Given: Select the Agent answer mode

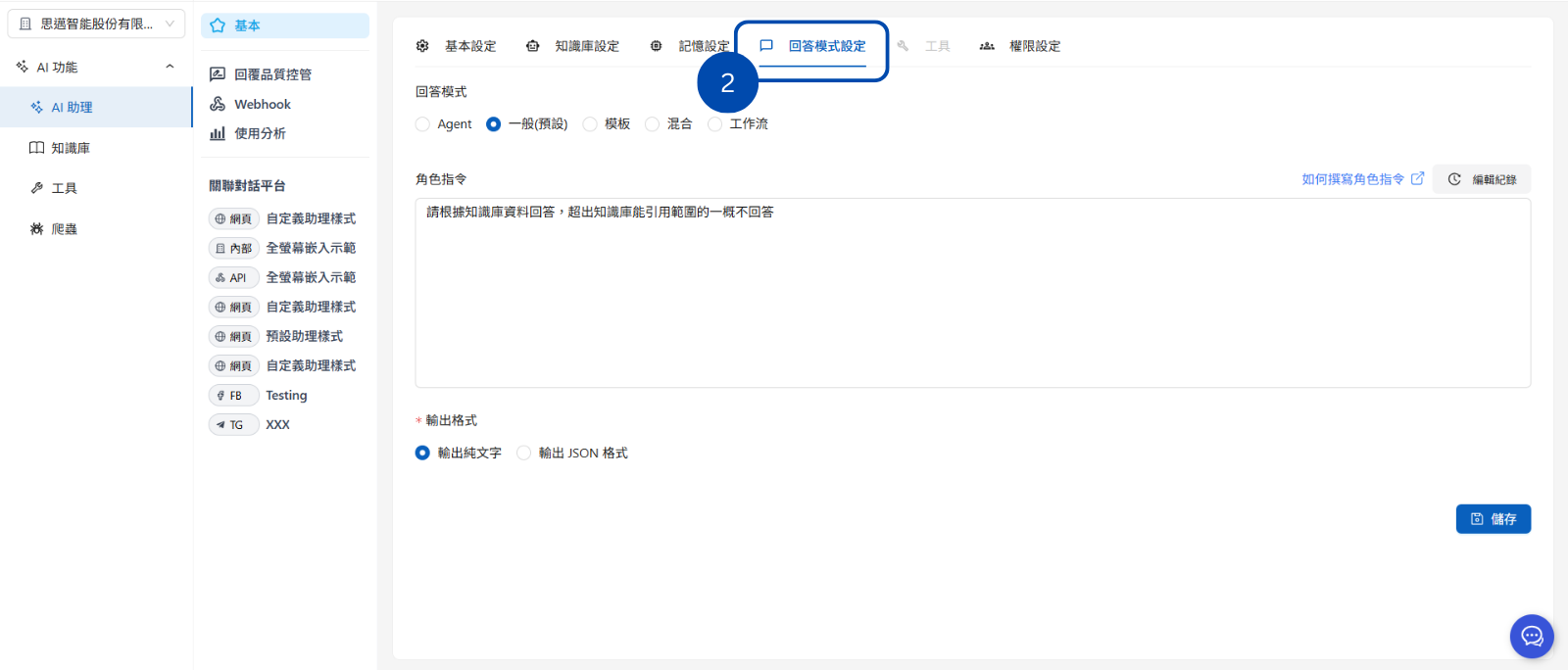Looking at the screenshot, I should point(422,124).
